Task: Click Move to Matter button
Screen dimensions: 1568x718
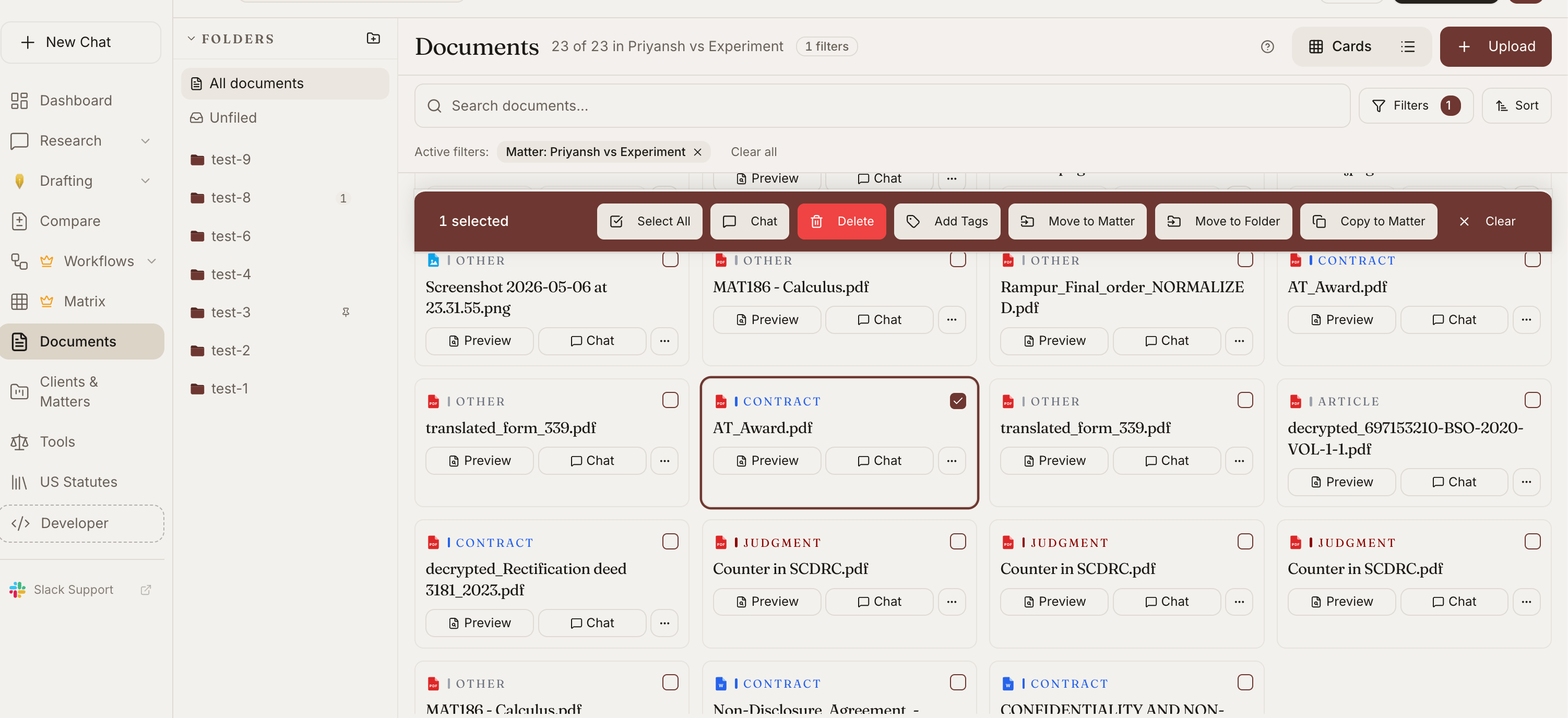Action: tap(1077, 221)
